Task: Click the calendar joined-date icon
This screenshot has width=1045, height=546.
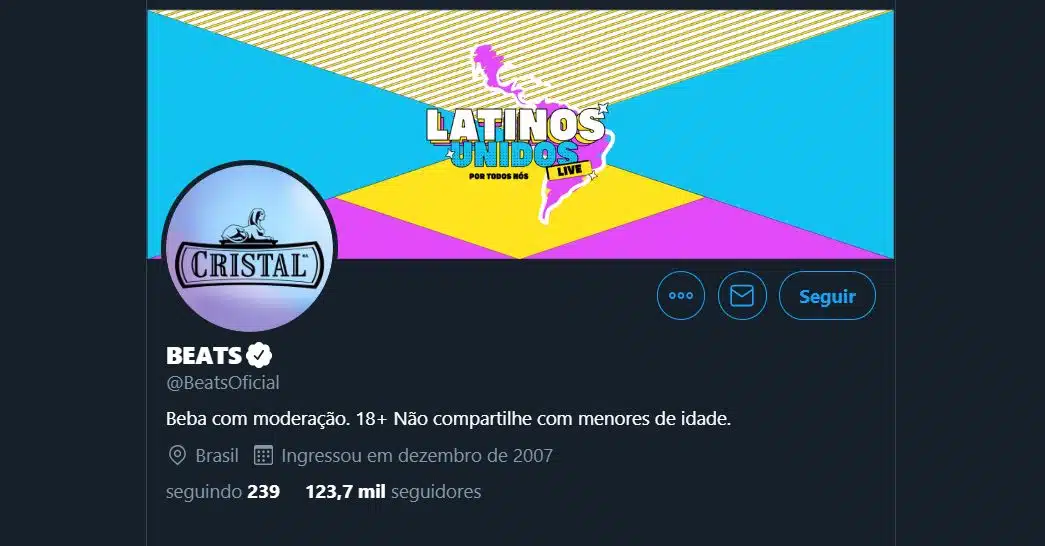Action: pyautogui.click(x=263, y=455)
